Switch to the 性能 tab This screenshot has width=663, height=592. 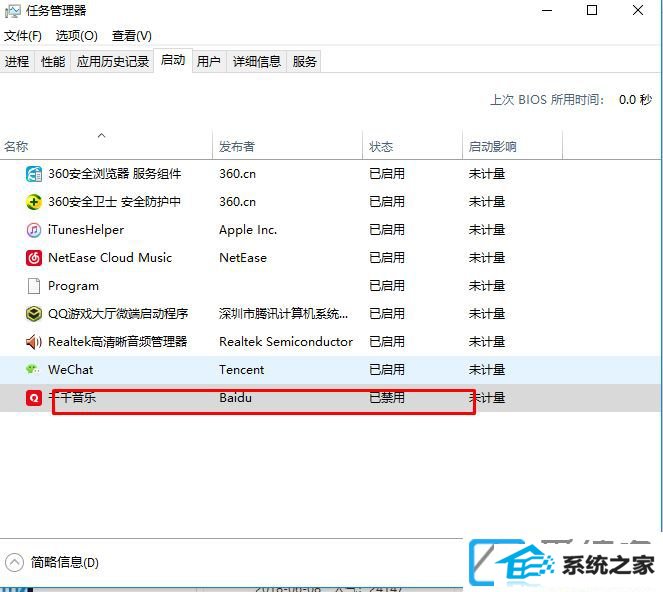coord(53,62)
